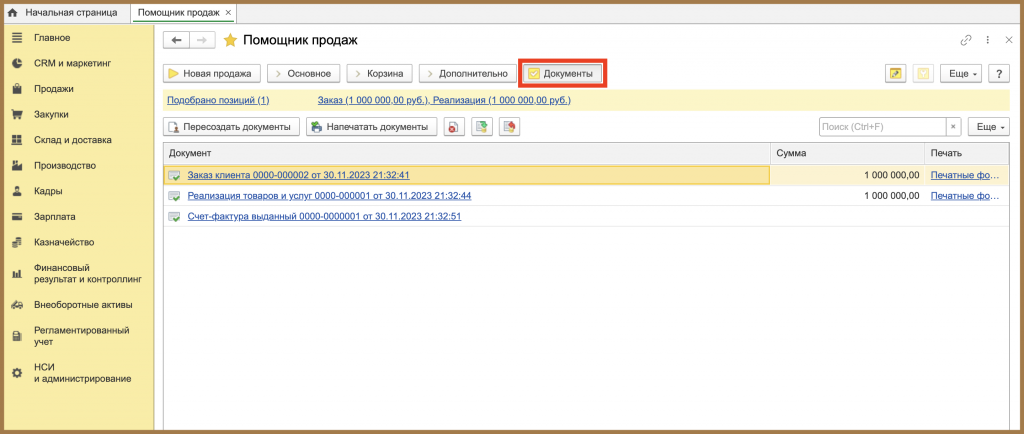
Task: Open the Закупки menu section
Action: point(51,114)
